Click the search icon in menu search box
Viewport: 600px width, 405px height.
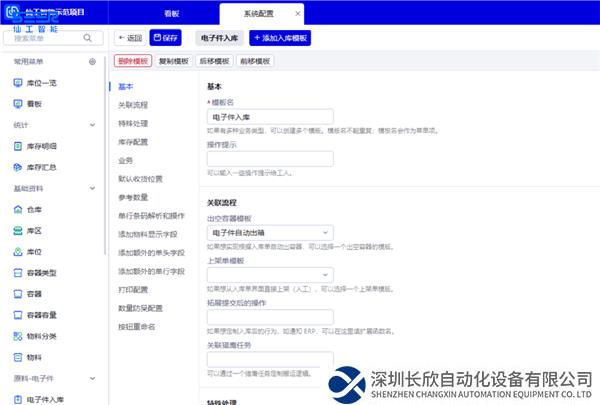[x=88, y=38]
